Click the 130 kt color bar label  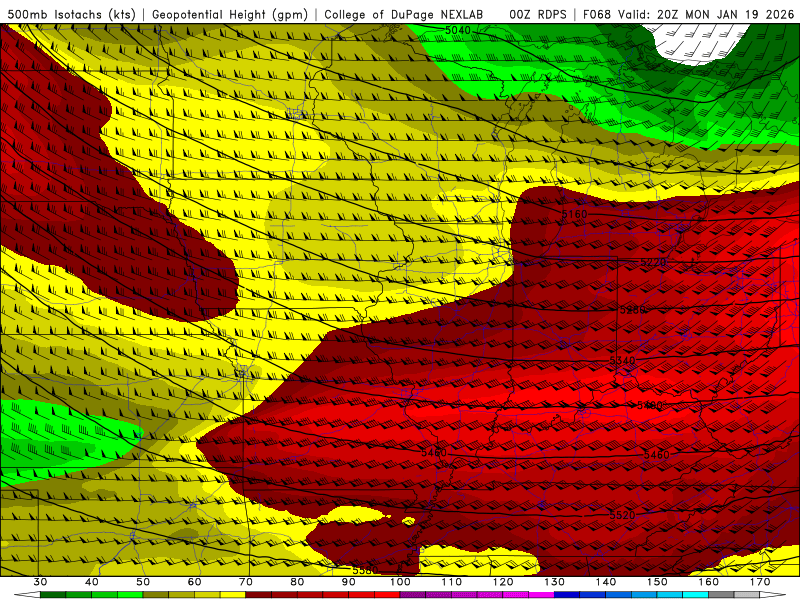click(x=555, y=582)
